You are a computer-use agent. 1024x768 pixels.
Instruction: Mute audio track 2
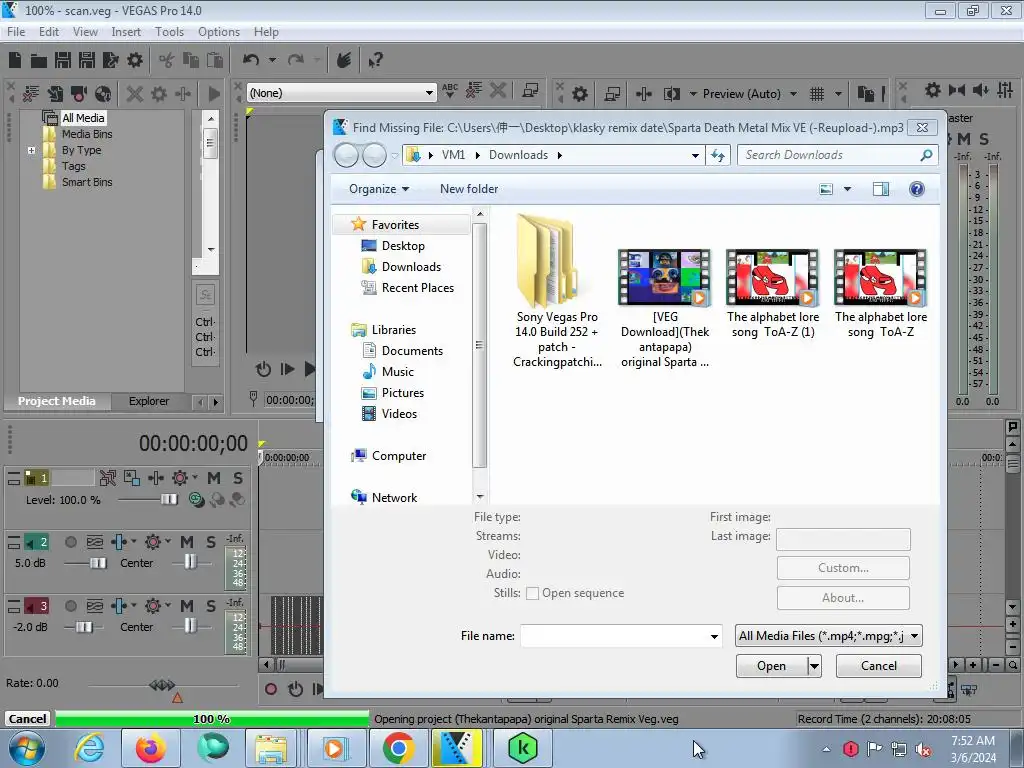point(187,542)
